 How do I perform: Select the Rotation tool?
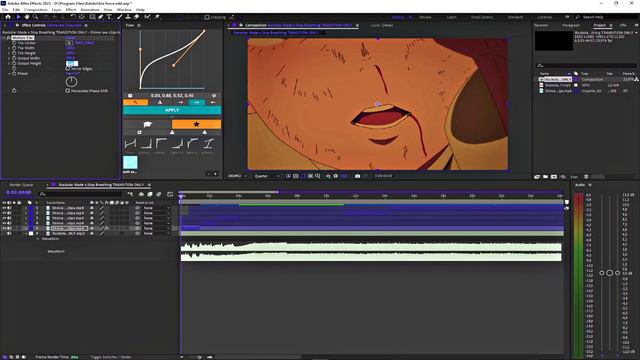(73, 17)
